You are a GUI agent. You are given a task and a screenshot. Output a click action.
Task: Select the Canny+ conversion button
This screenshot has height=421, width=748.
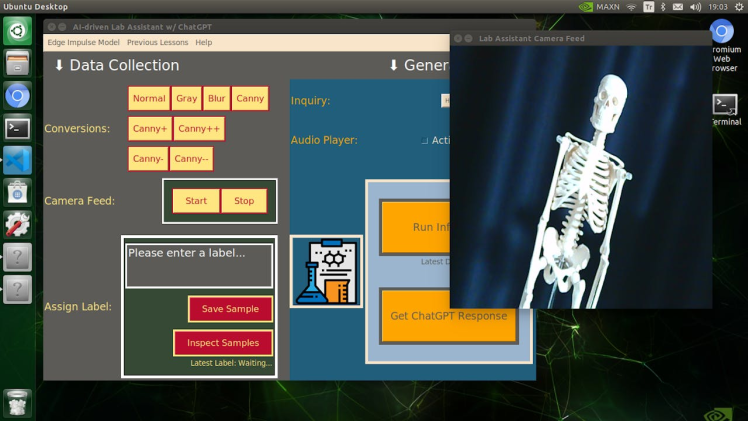[x=150, y=129]
